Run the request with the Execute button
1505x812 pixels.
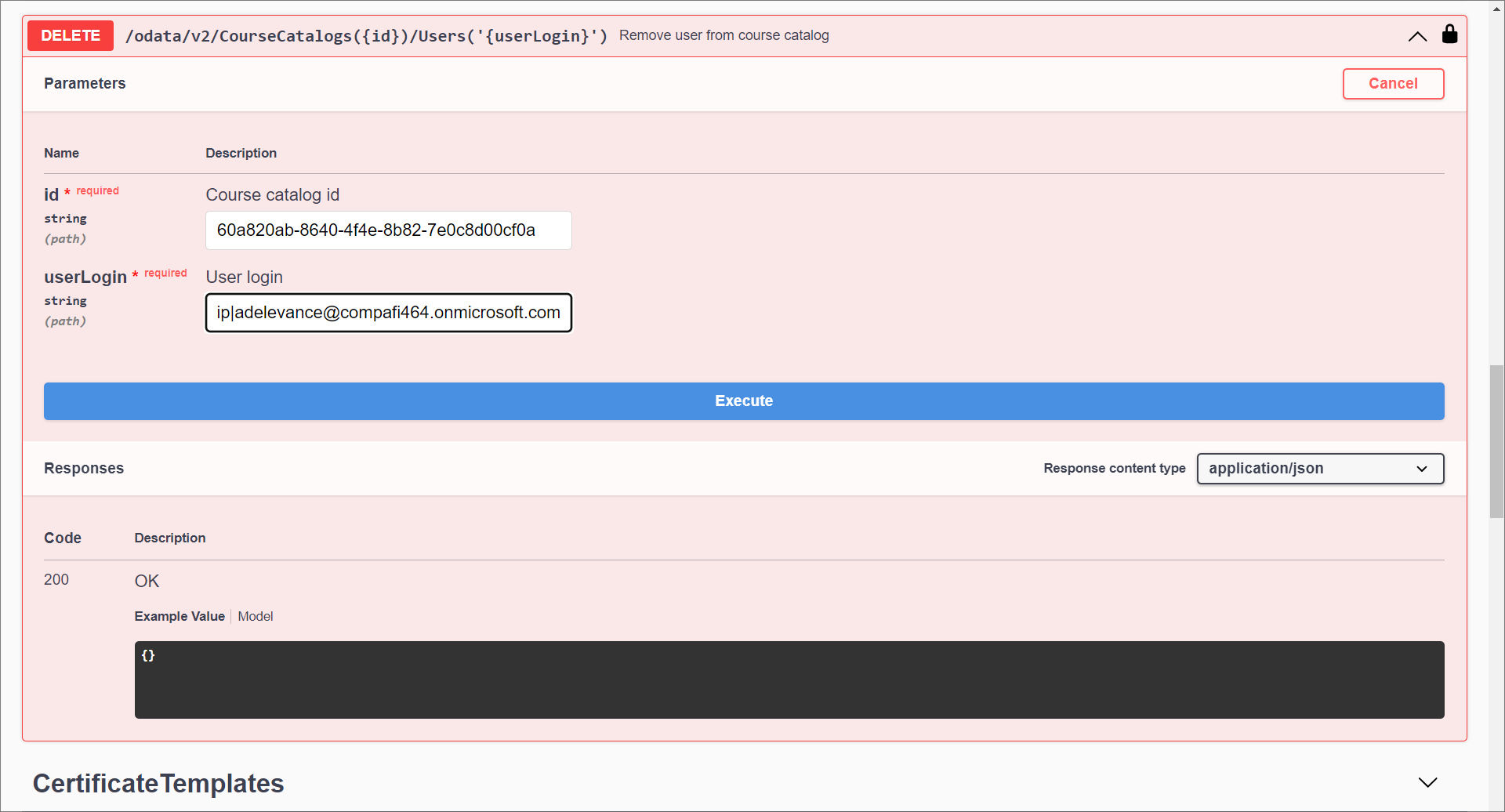[743, 401]
